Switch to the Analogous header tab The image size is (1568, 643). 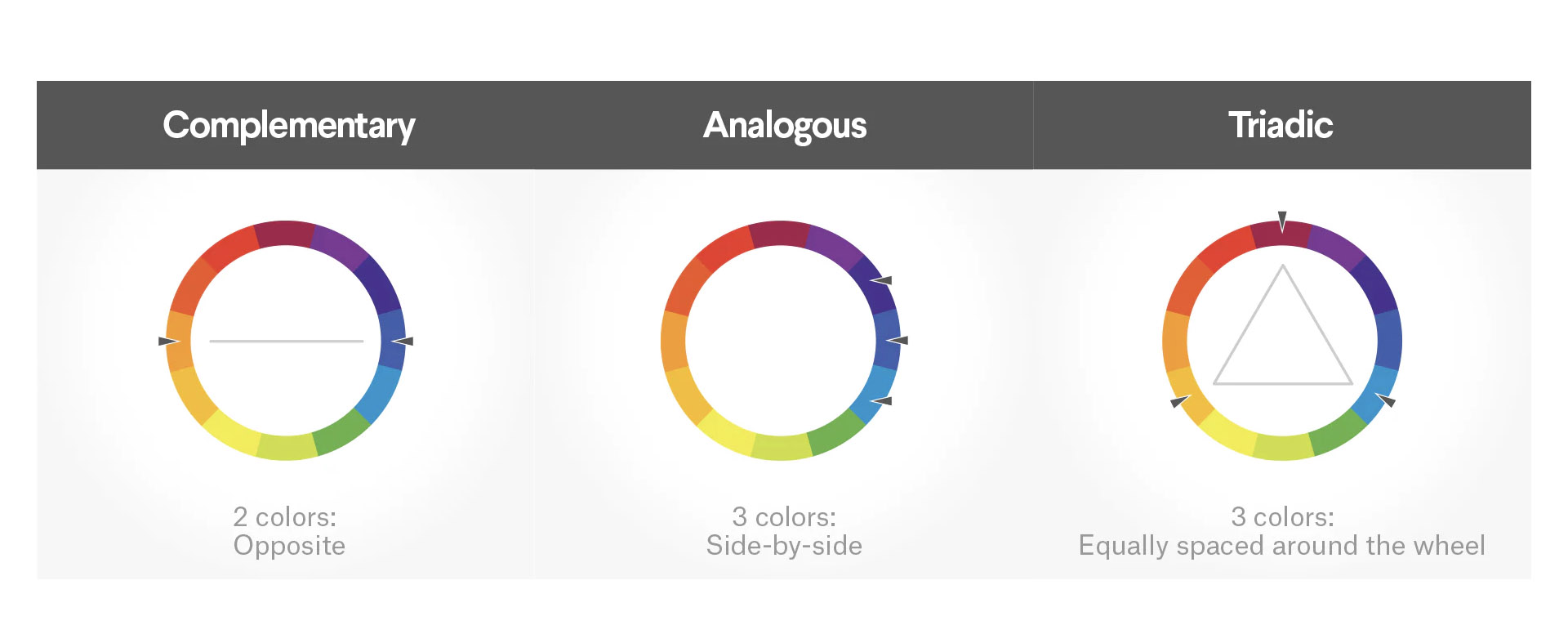click(784, 125)
